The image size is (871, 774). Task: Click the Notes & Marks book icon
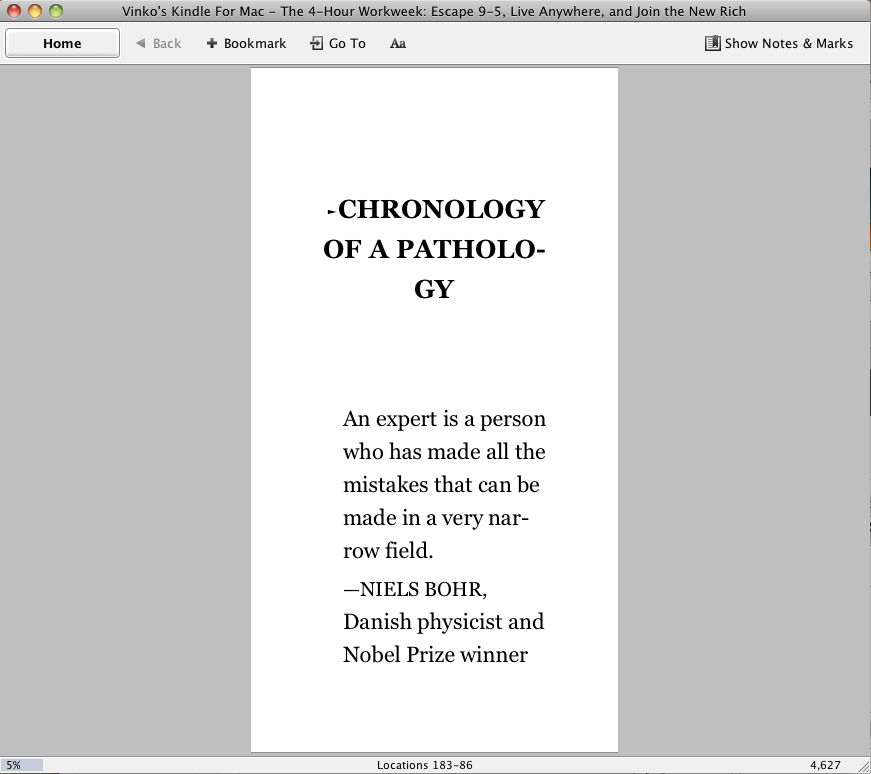[x=712, y=43]
